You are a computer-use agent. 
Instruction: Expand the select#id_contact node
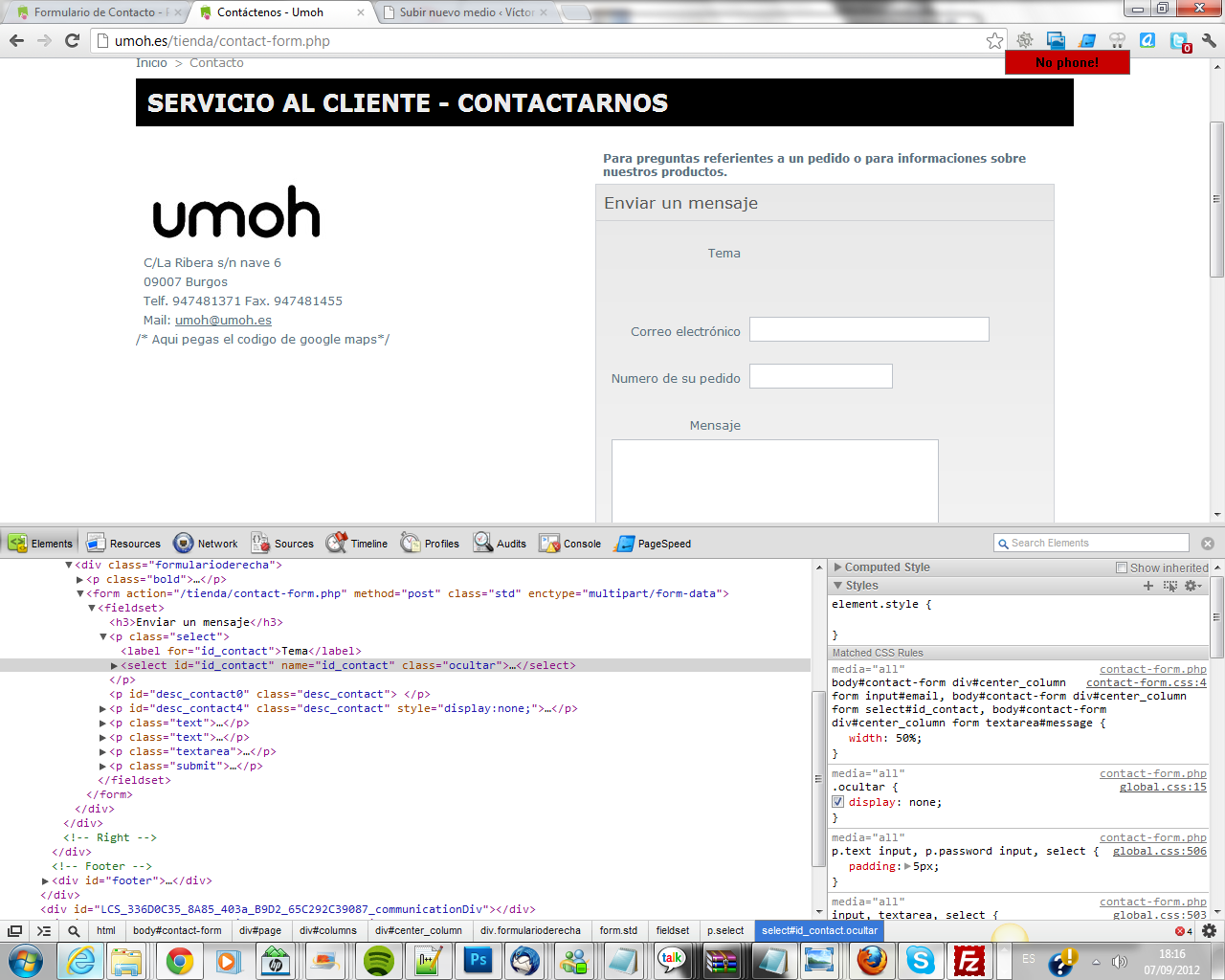(x=115, y=665)
